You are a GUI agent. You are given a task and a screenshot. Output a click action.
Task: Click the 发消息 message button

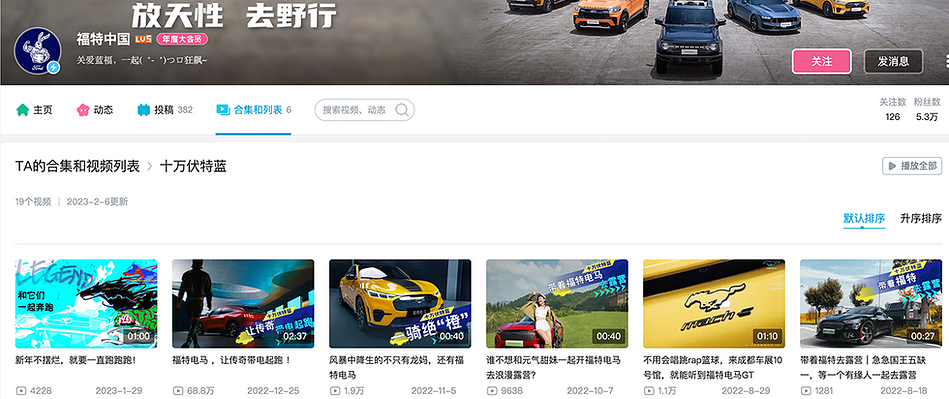click(893, 61)
